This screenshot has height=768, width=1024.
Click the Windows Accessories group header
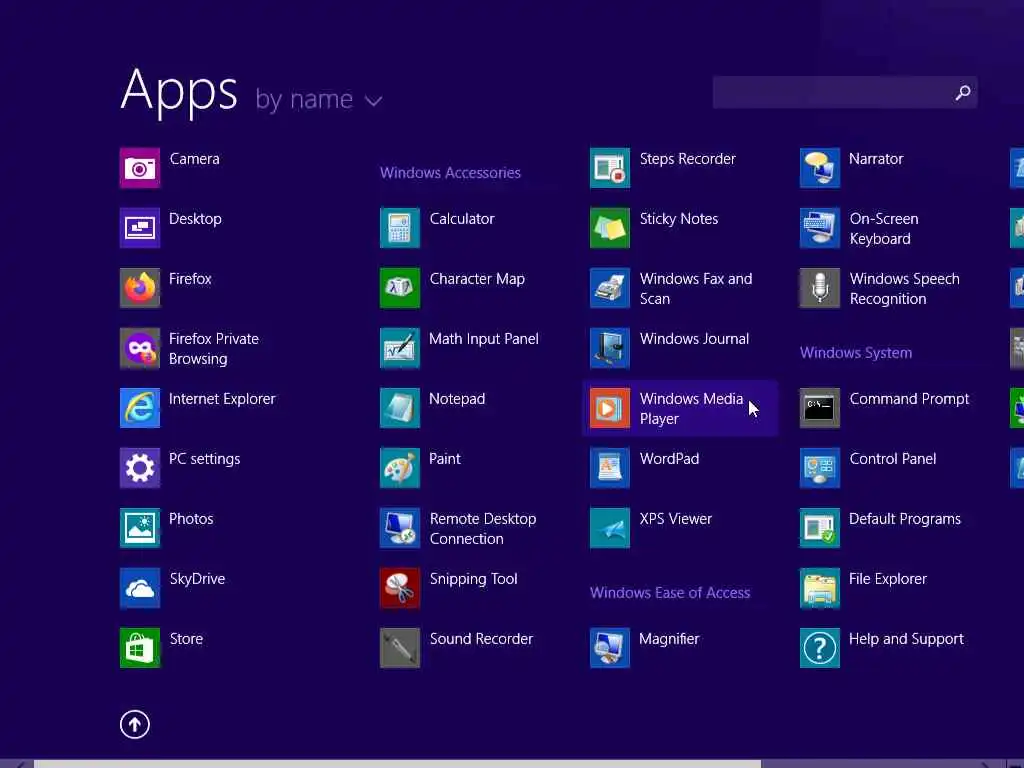pos(451,173)
